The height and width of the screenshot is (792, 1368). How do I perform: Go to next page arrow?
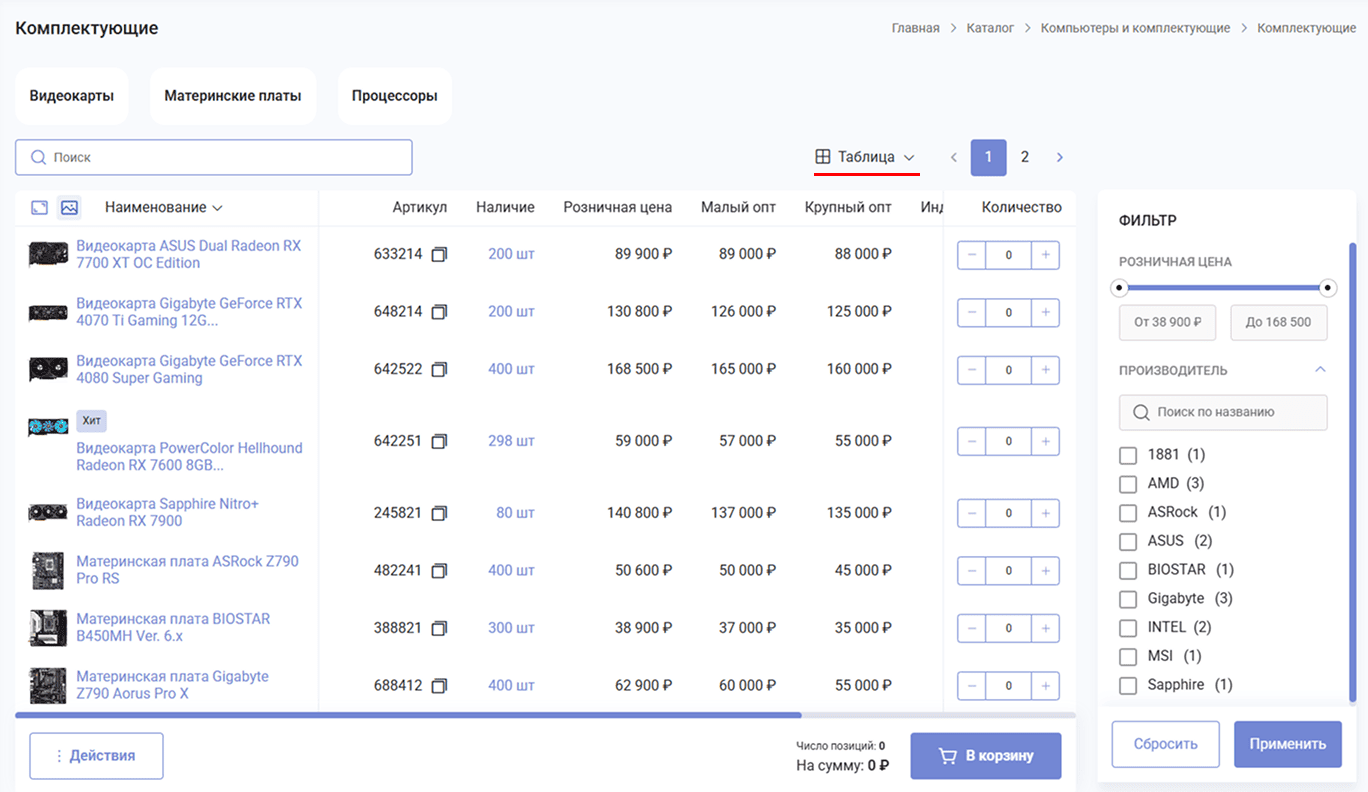tap(1060, 157)
